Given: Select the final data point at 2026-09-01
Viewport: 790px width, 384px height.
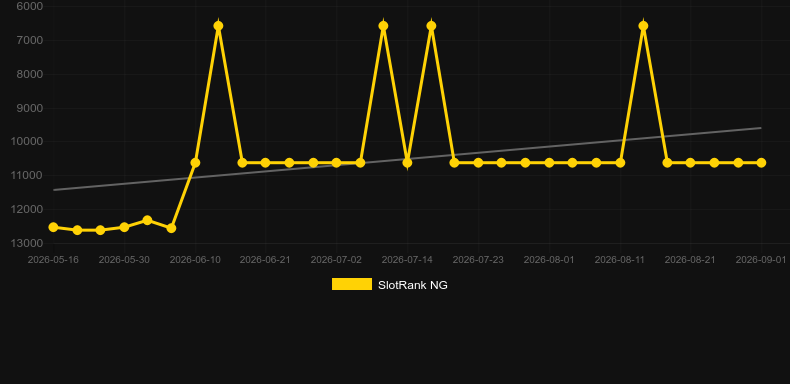Looking at the screenshot, I should coord(762,163).
